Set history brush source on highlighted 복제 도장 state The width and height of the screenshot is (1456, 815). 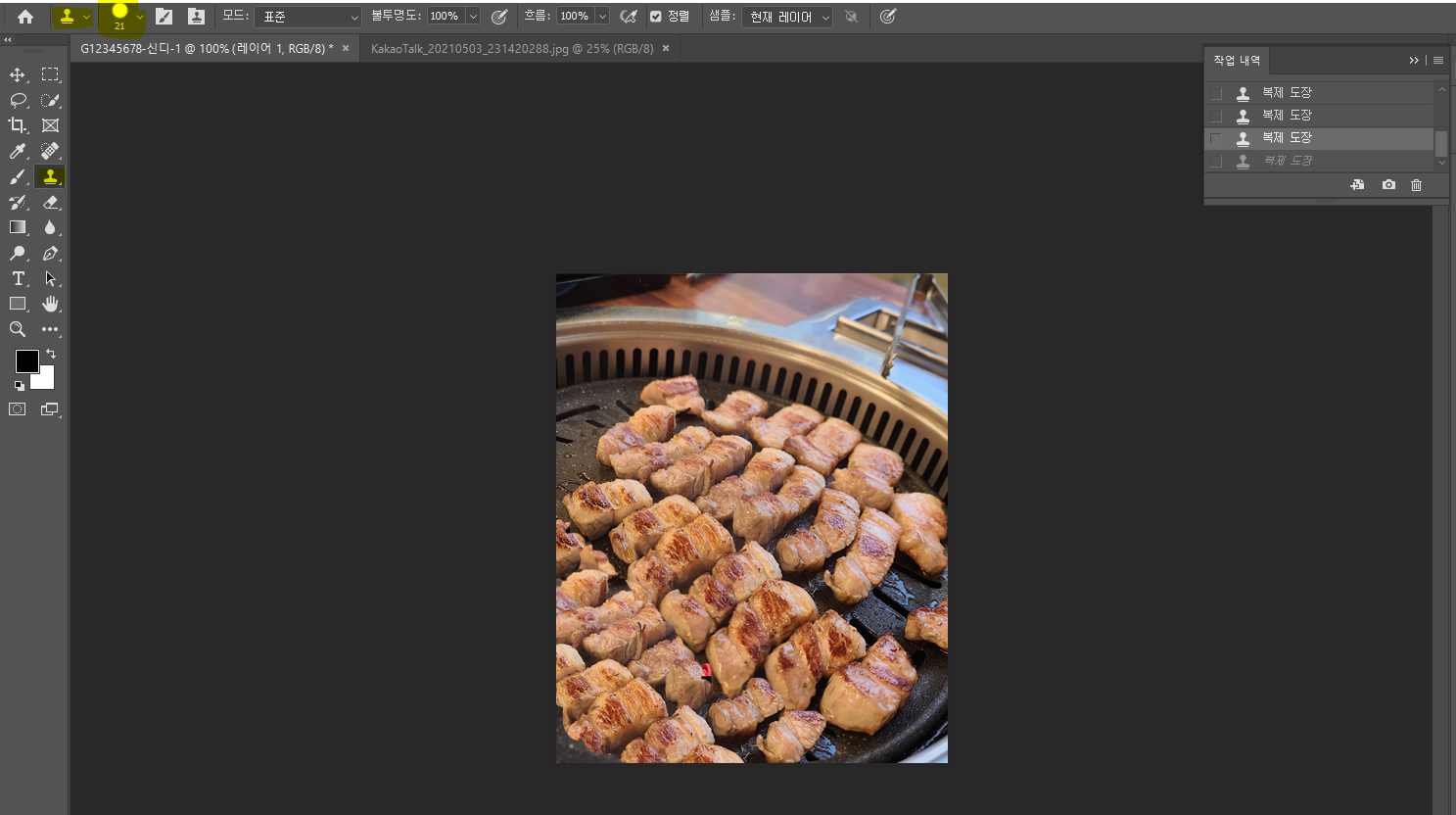coord(1216,138)
